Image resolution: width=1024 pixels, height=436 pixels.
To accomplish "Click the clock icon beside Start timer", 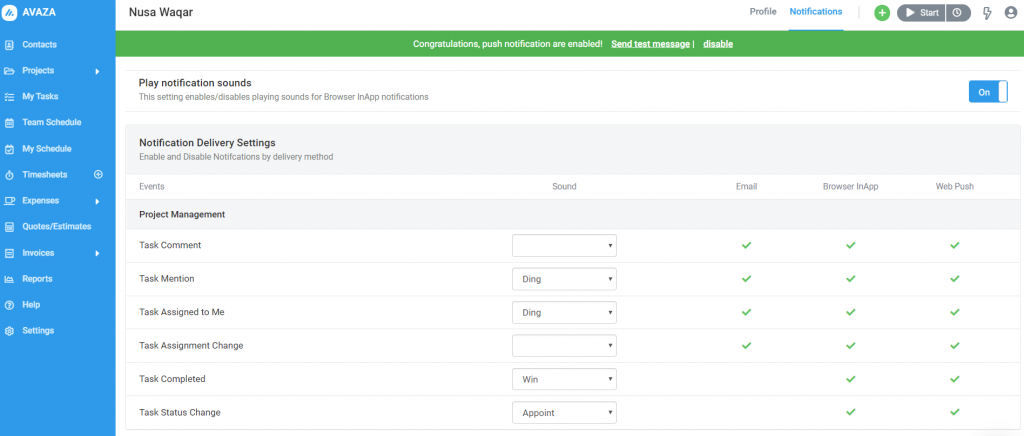I will click(x=957, y=13).
